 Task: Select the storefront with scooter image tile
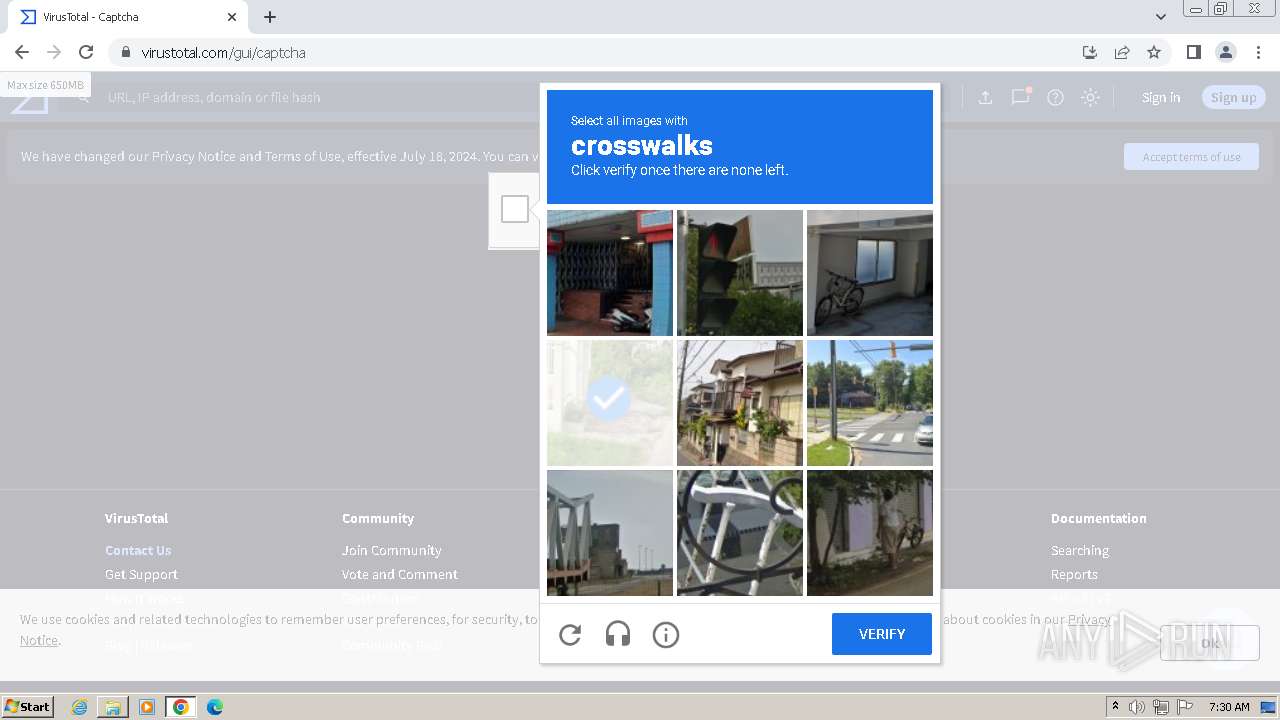(610, 273)
